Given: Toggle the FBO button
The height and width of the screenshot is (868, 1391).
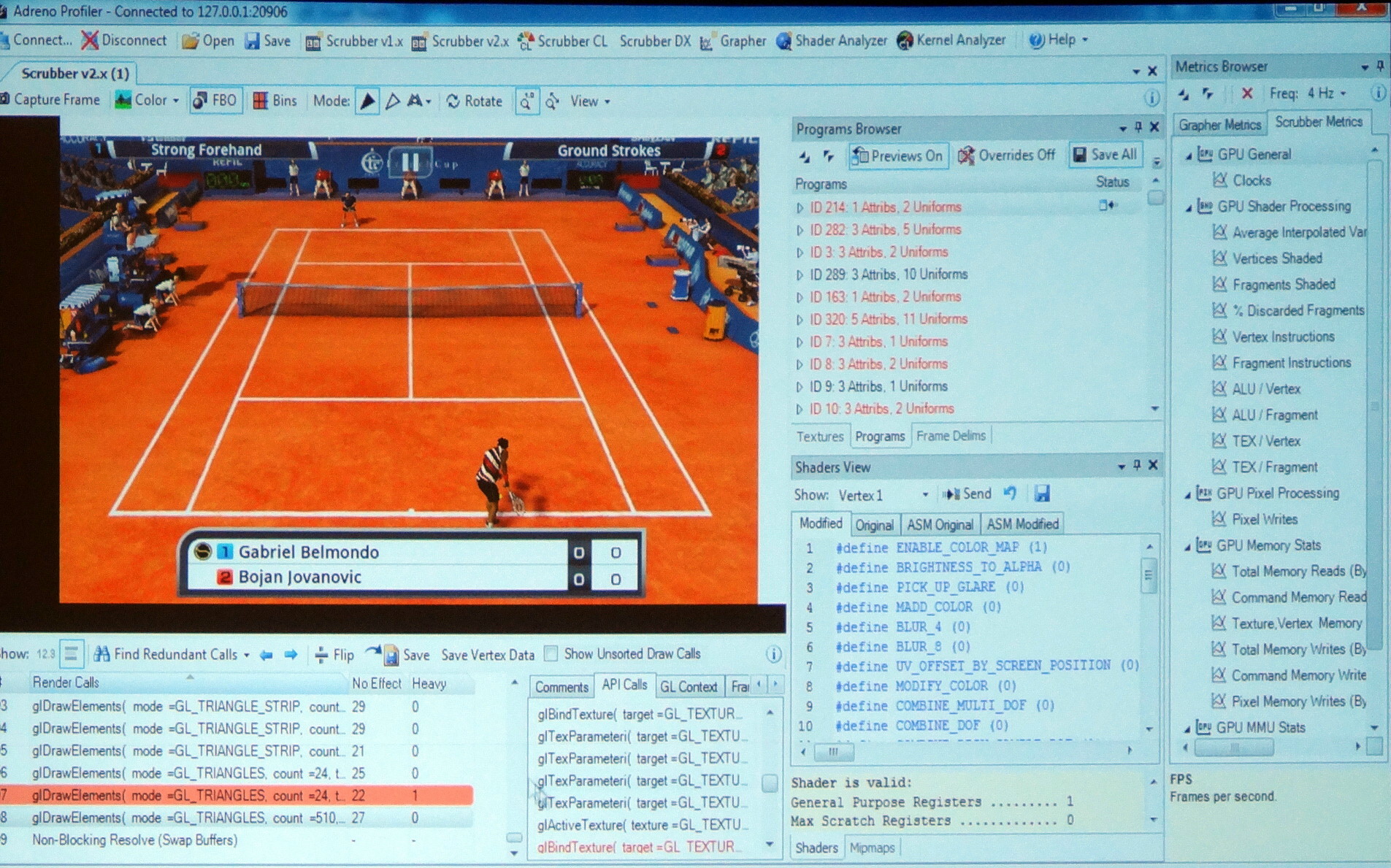Looking at the screenshot, I should point(215,101).
